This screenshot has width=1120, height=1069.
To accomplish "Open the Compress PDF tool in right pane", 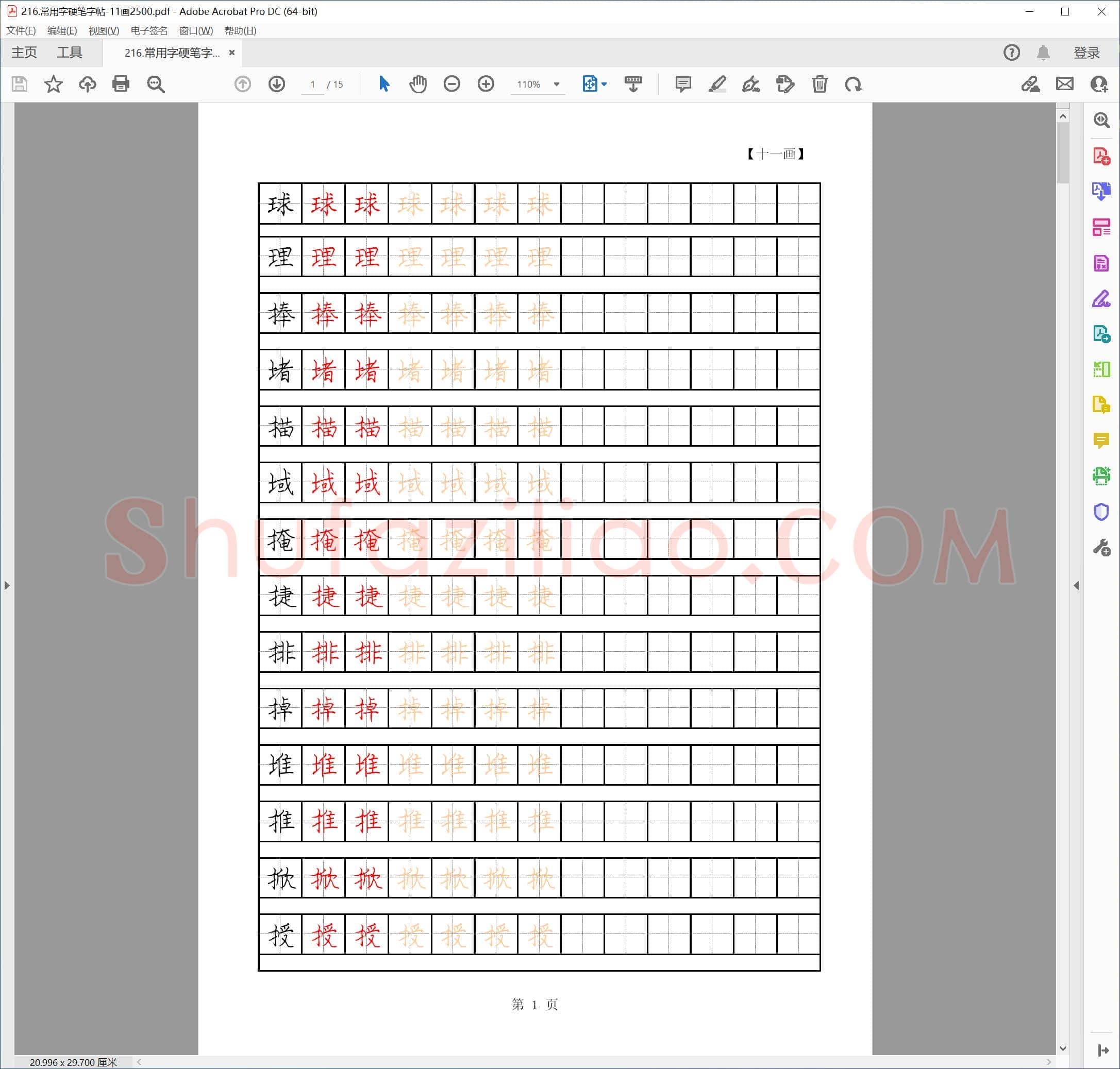I will (x=1101, y=263).
